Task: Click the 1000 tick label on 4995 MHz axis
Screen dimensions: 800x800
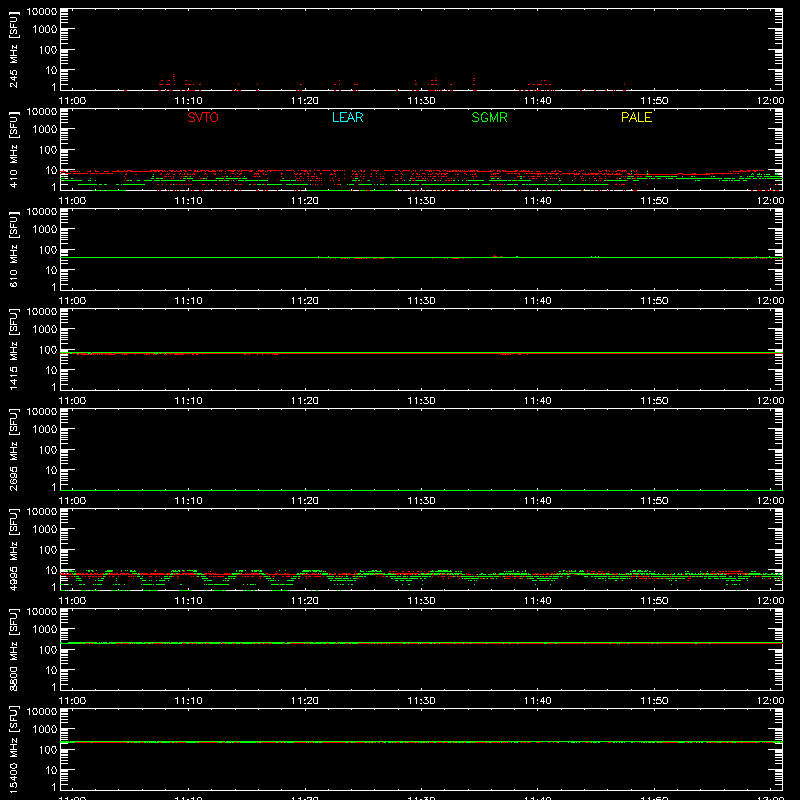Action: pyautogui.click(x=45, y=530)
